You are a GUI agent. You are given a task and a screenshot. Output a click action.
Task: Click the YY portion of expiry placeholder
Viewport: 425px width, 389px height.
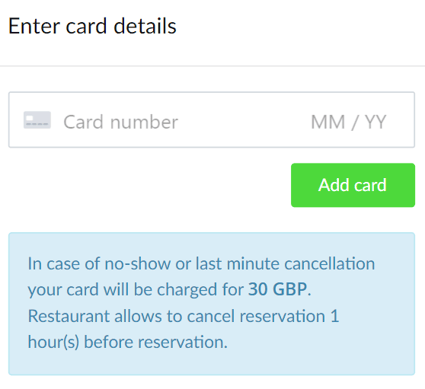pyautogui.click(x=375, y=122)
